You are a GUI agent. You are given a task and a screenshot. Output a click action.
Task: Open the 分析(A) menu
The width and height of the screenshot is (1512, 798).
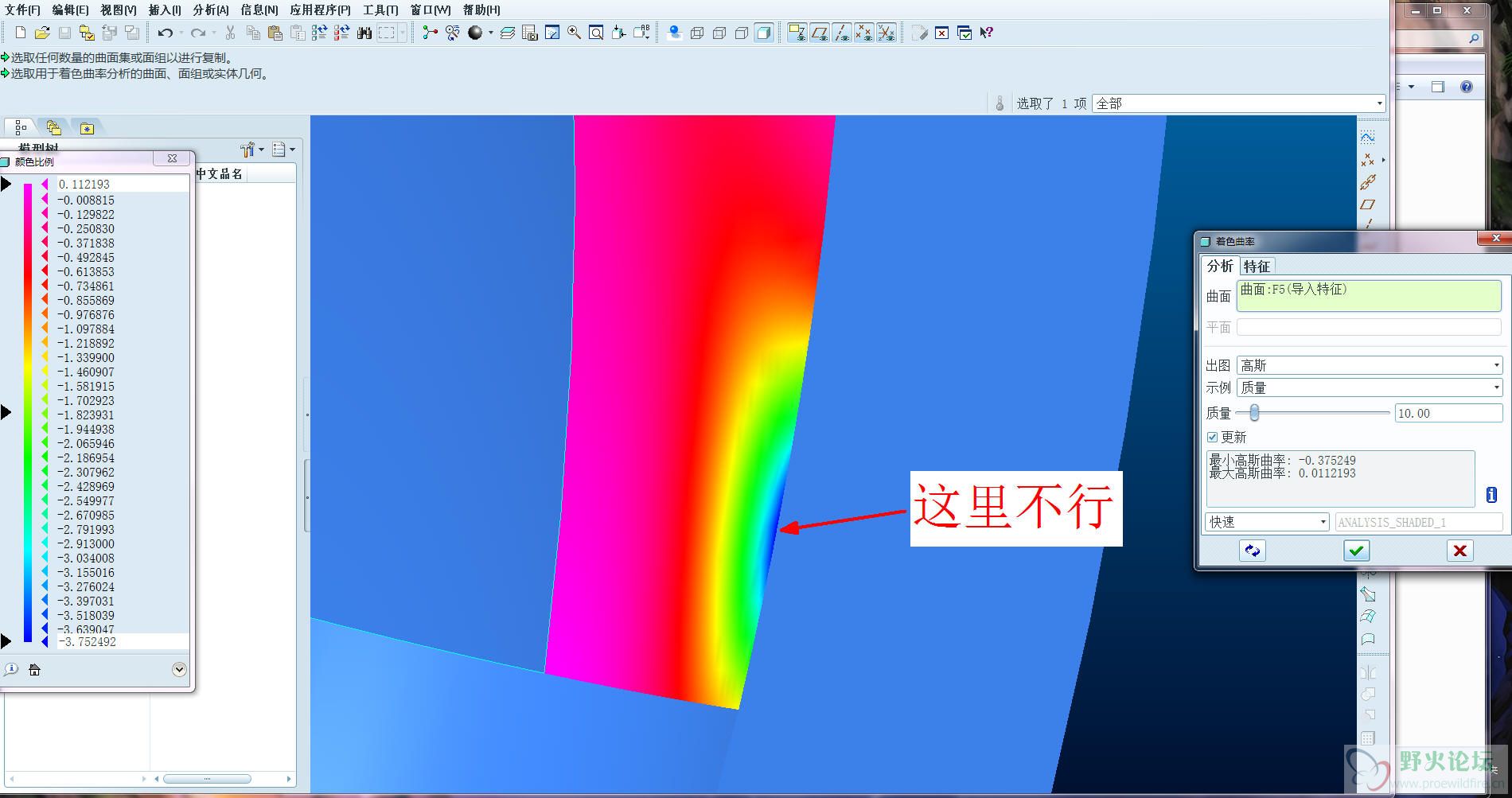click(211, 10)
